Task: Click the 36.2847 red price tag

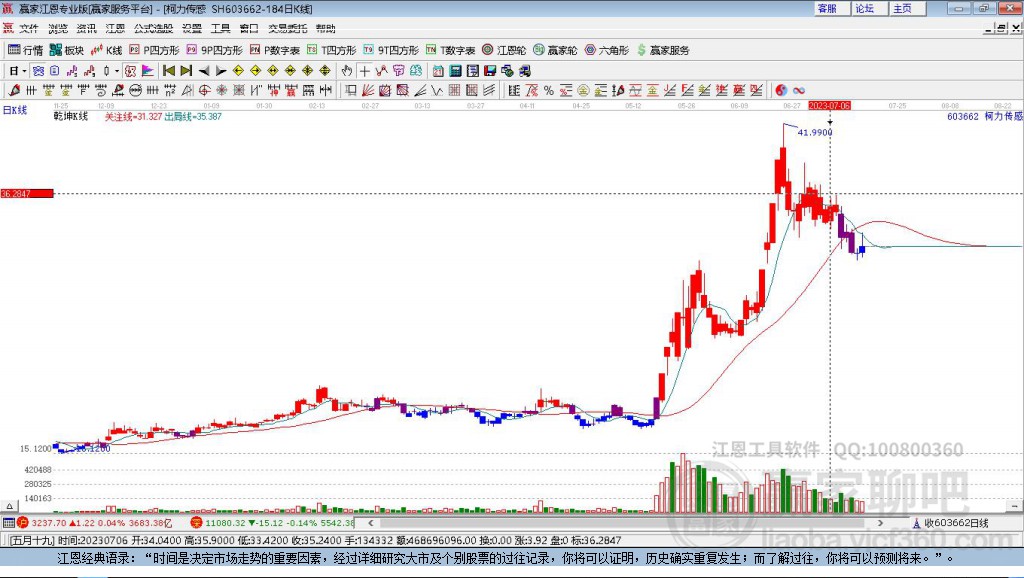Action: [27, 193]
